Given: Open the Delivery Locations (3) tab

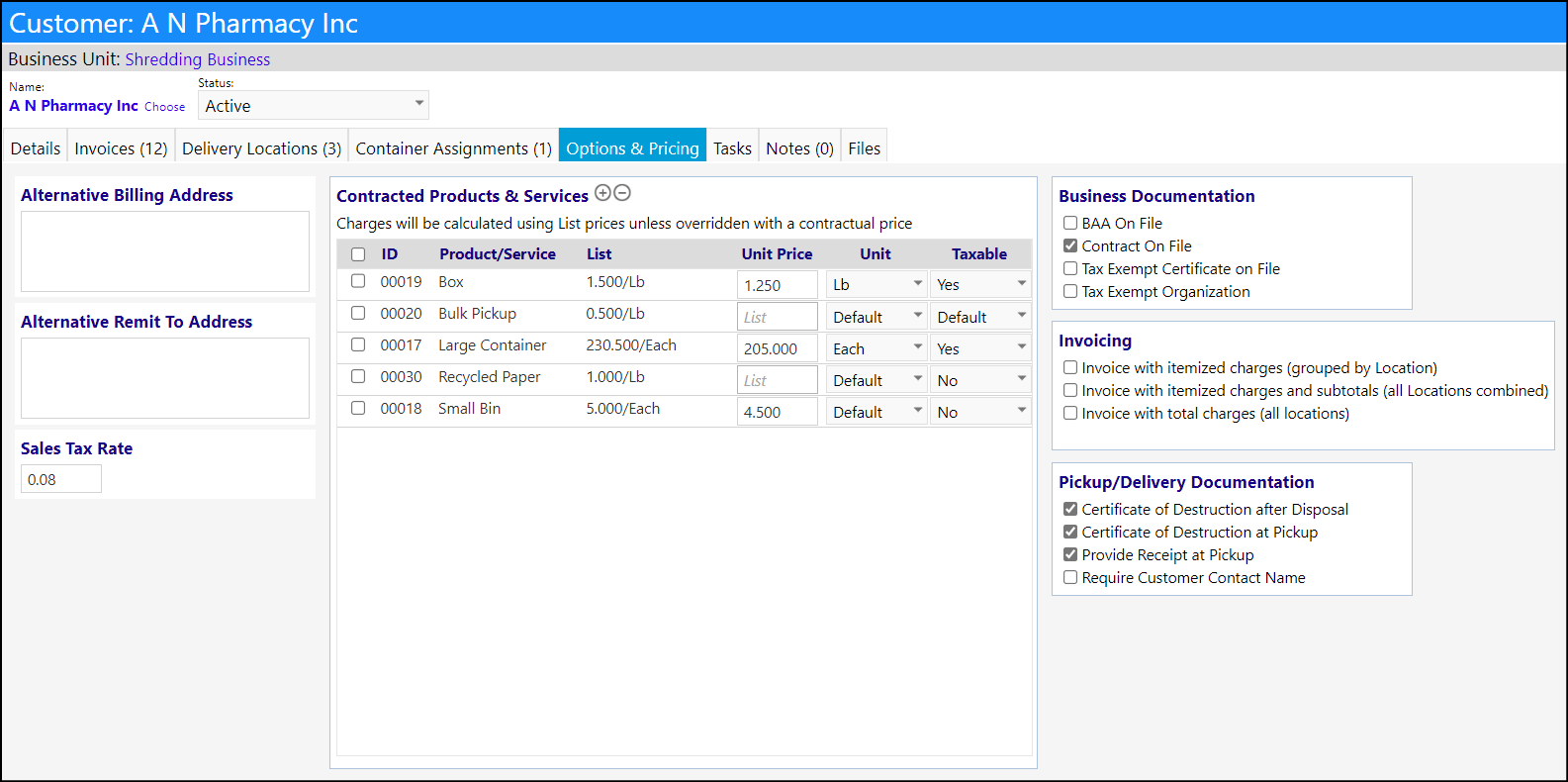Looking at the screenshot, I should pyautogui.click(x=262, y=147).
